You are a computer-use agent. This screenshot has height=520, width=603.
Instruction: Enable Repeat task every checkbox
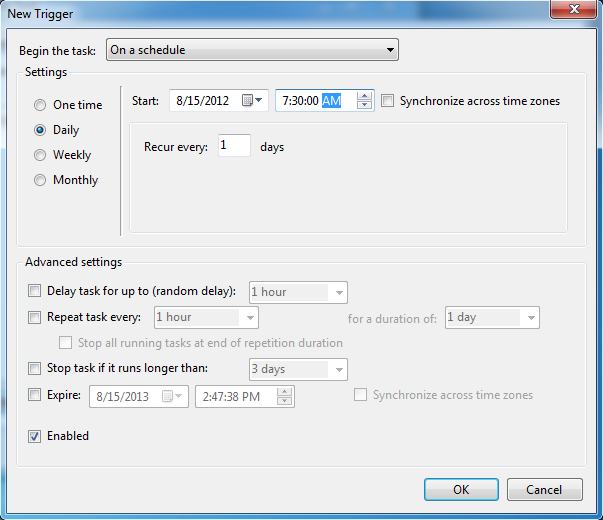[x=34, y=317]
